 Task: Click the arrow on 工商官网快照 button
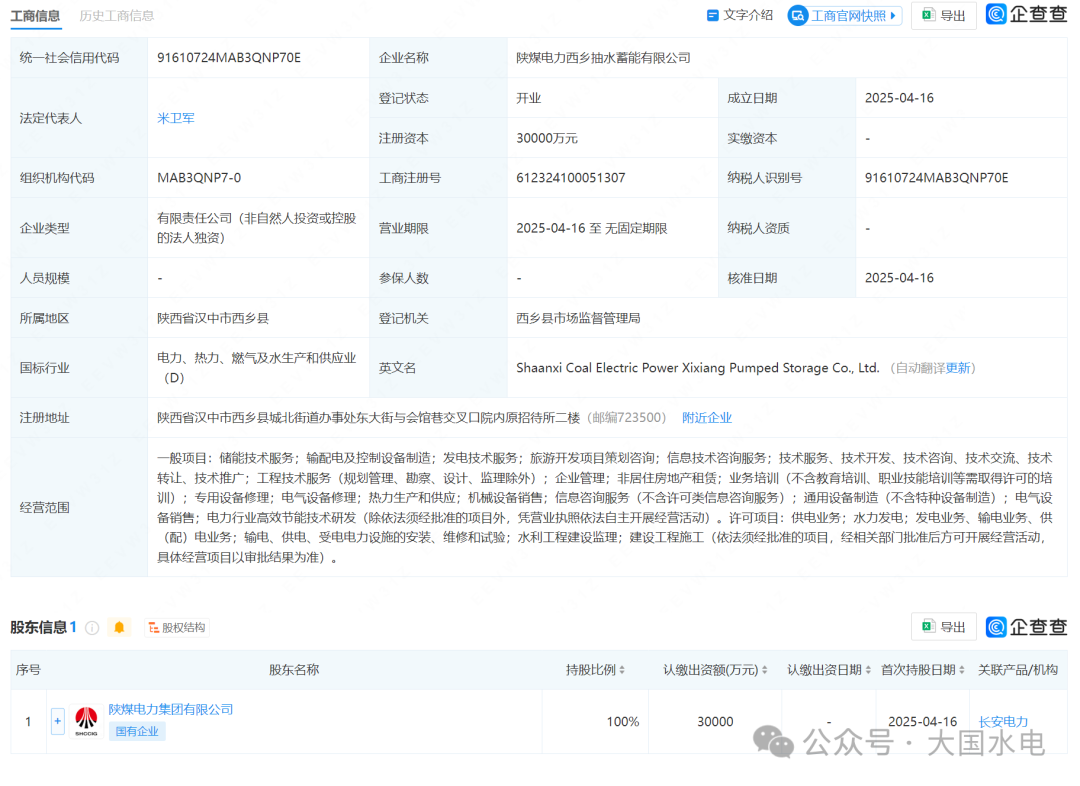coord(893,16)
